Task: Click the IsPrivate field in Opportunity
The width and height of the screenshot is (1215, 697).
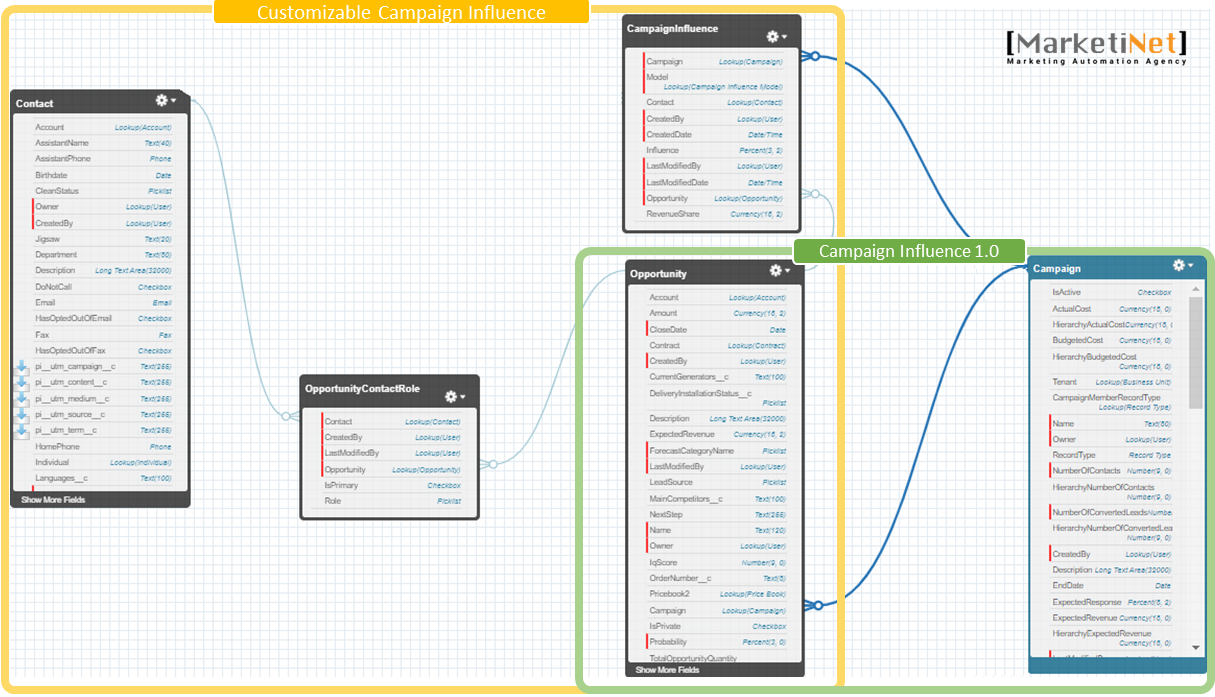Action: pos(717,627)
